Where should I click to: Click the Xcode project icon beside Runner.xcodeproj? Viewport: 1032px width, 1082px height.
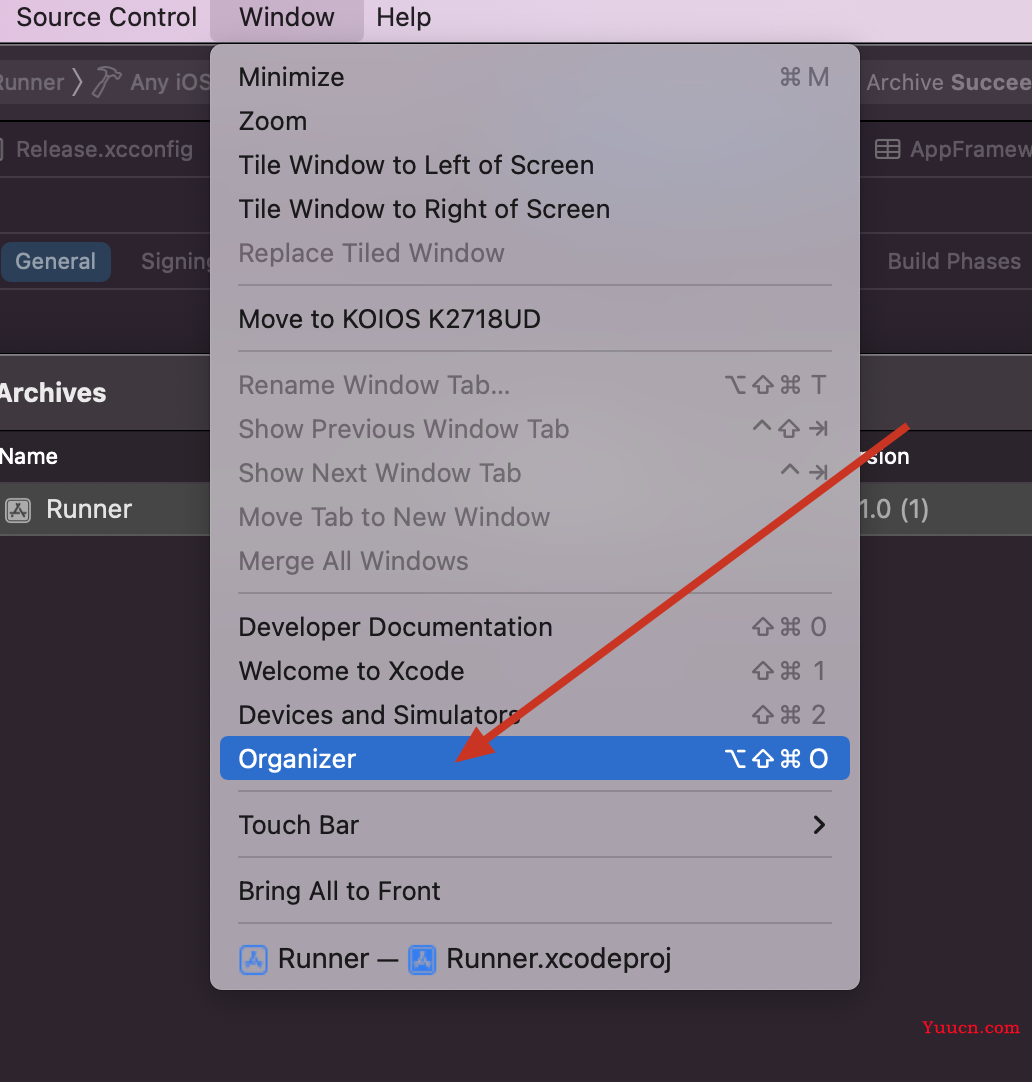[421, 960]
